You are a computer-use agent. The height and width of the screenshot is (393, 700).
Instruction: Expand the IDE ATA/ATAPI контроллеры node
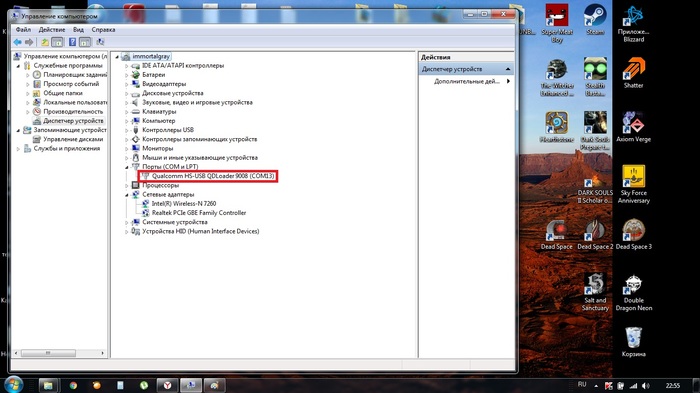(x=126, y=66)
